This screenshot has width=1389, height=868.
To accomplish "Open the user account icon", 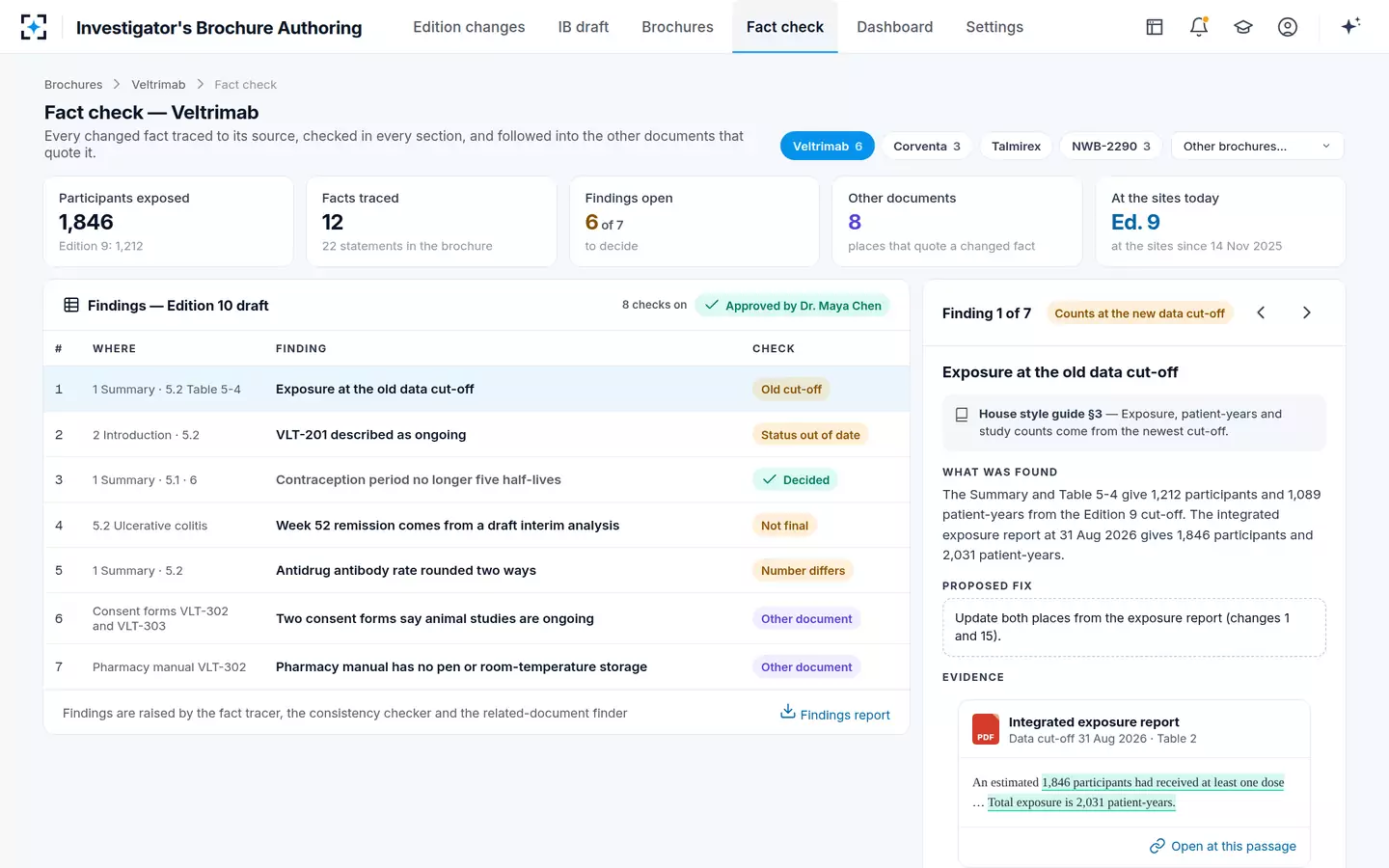I will coord(1288,27).
